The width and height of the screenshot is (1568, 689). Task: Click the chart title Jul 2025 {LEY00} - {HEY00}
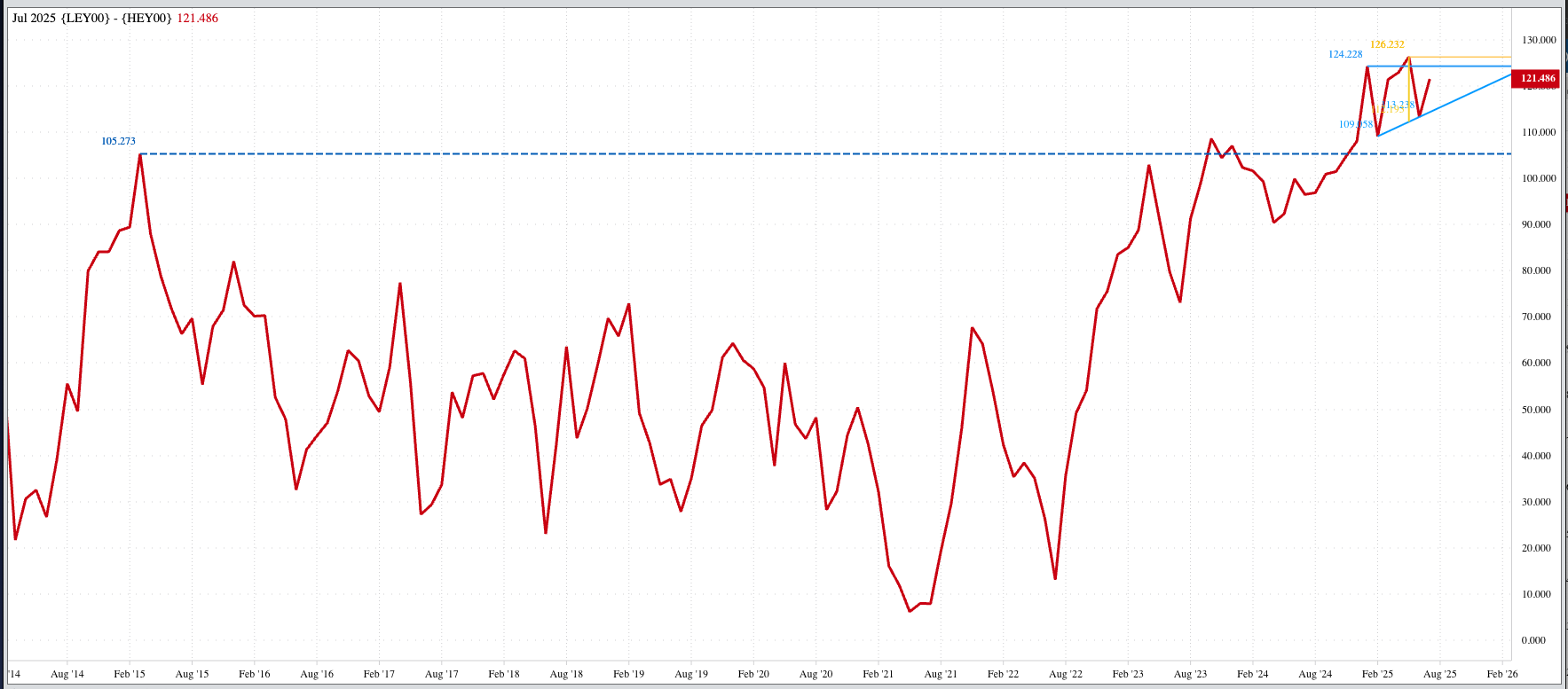92,18
